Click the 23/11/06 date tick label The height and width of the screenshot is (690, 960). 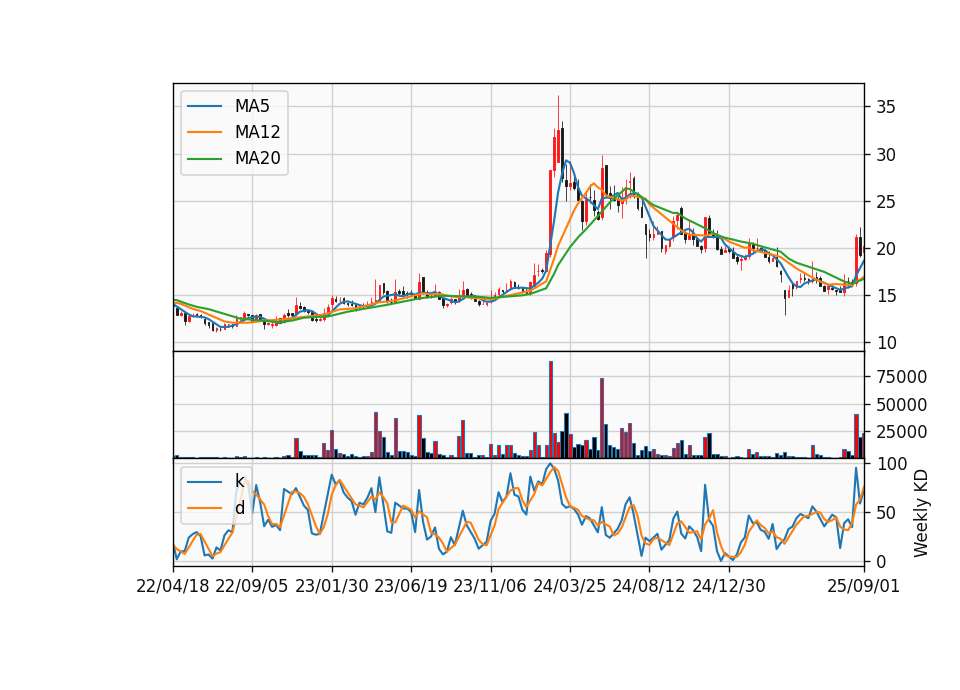click(x=490, y=586)
